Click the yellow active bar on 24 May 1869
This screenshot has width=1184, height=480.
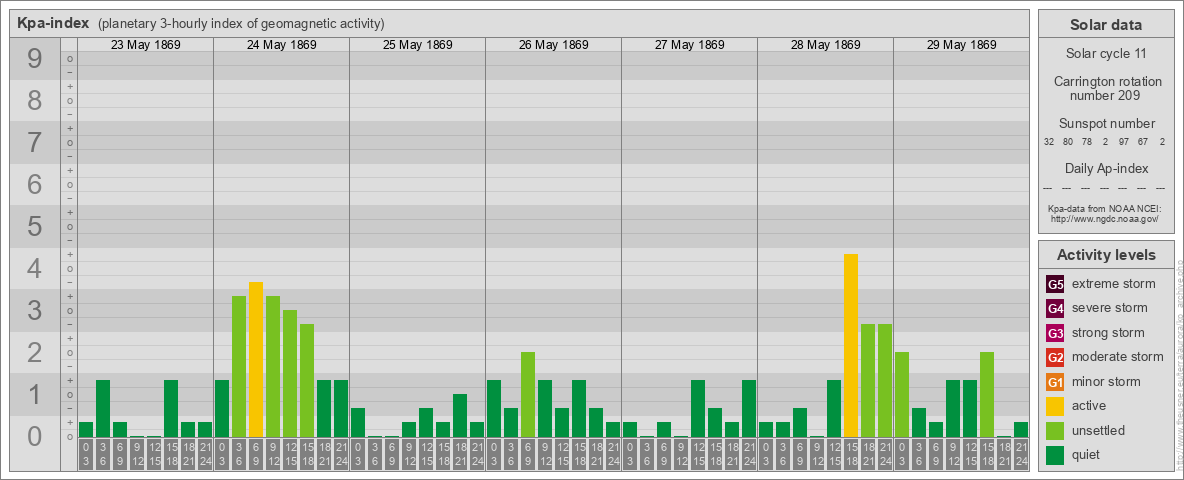(256, 359)
